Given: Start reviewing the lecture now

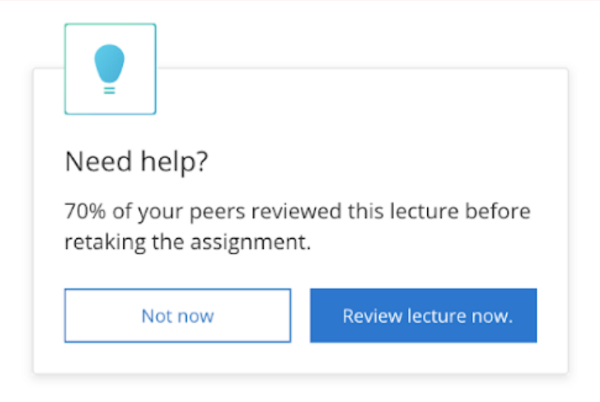Looking at the screenshot, I should [x=423, y=316].
